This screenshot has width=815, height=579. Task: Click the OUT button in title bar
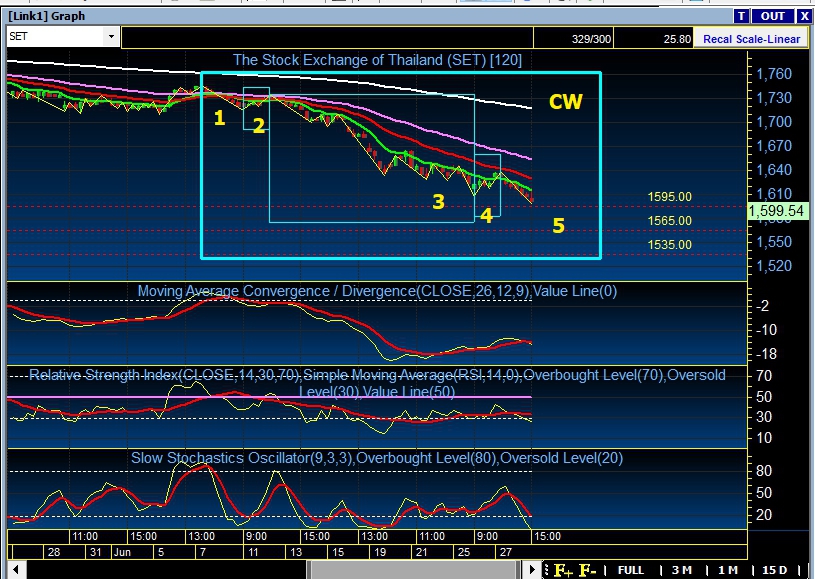pyautogui.click(x=772, y=16)
